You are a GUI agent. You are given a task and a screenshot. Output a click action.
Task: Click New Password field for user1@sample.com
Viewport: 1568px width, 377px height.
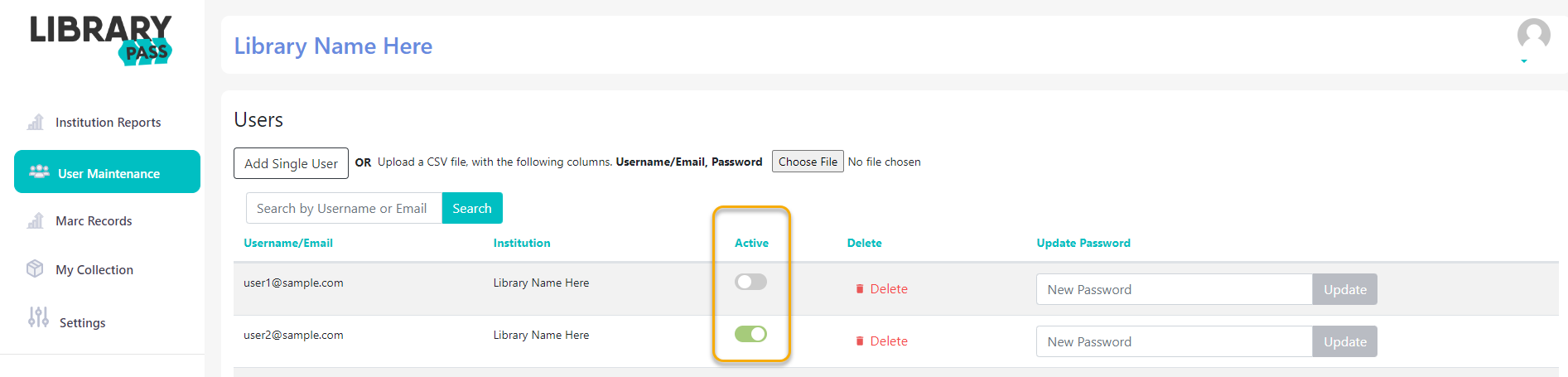[x=1174, y=289]
